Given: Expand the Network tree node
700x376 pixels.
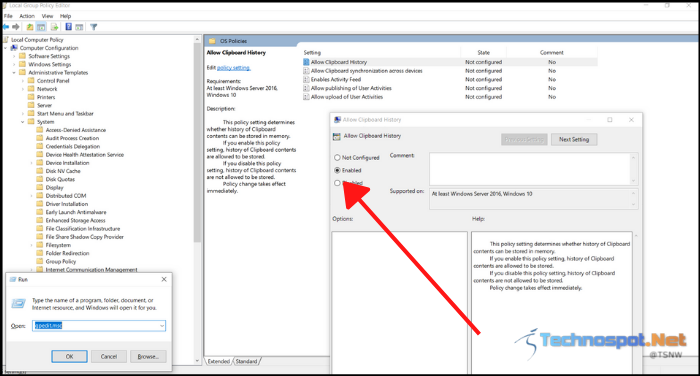Looking at the screenshot, I should 22,89.
